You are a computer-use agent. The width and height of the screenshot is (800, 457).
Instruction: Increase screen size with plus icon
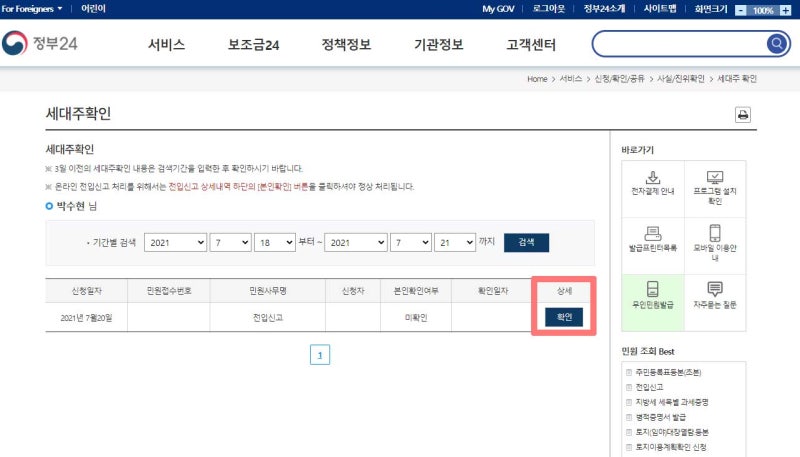(785, 10)
